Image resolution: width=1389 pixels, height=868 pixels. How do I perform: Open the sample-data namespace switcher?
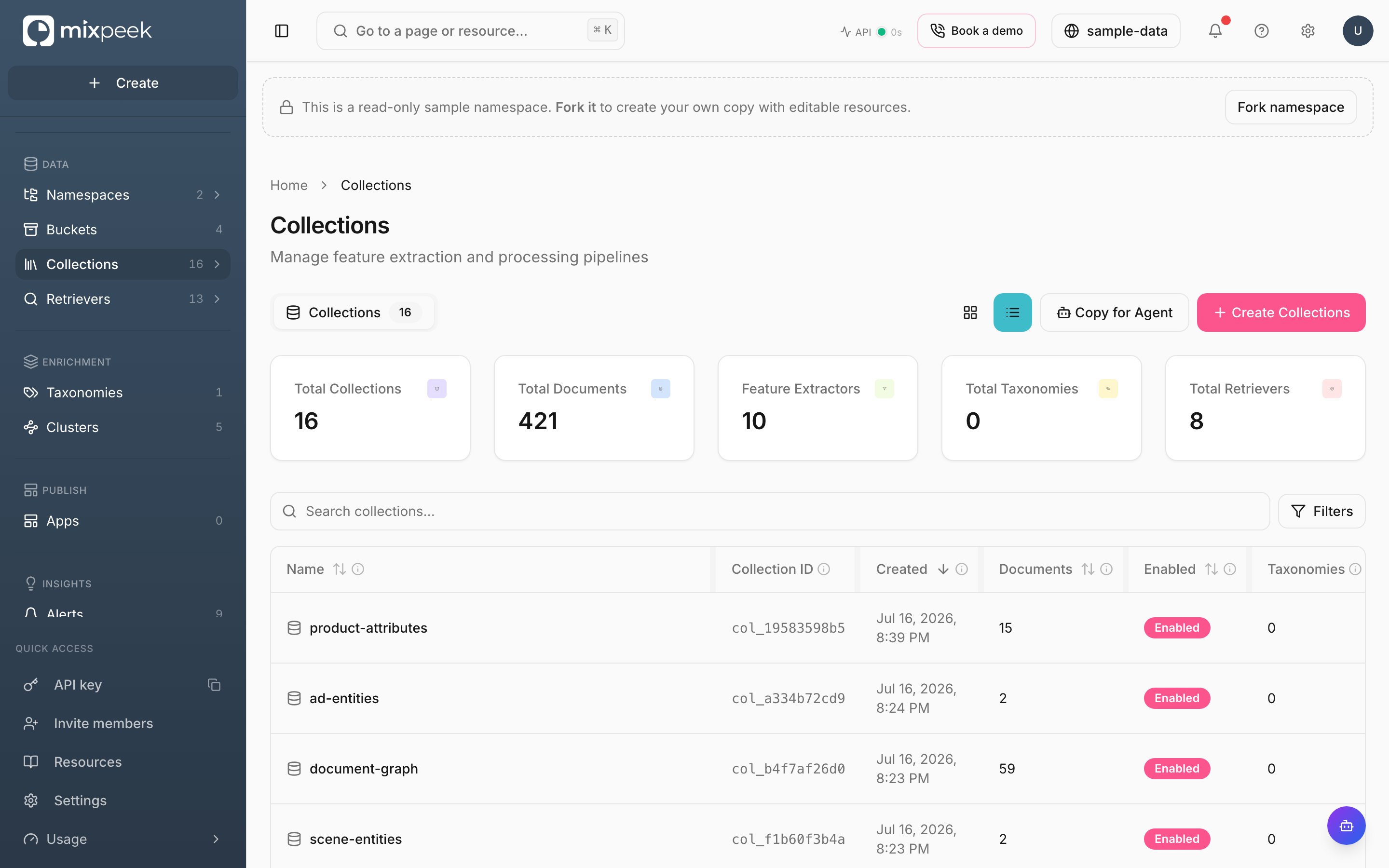click(x=1115, y=31)
